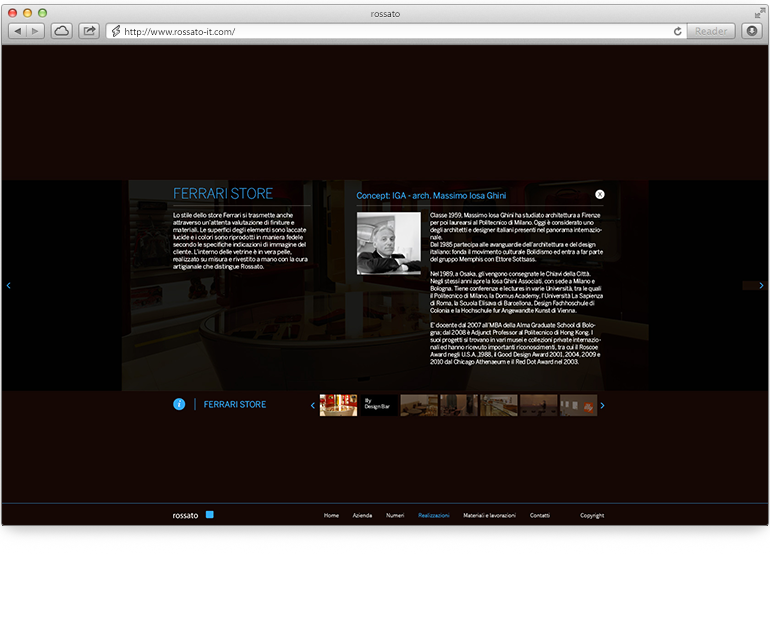Show next slide with right edge arrow
This screenshot has height=620, width=770.
(761, 285)
